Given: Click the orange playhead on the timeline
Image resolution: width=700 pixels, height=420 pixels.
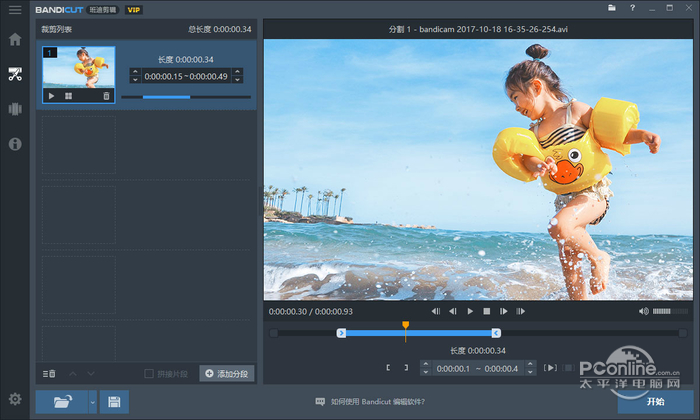Looking at the screenshot, I should 405,325.
